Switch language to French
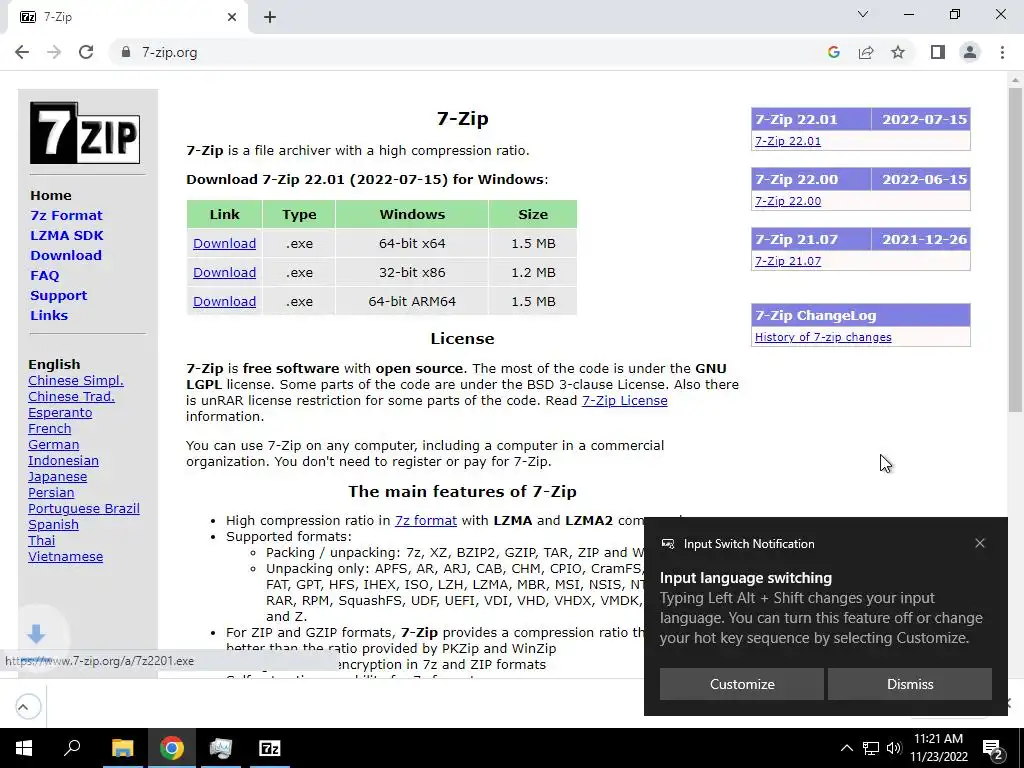This screenshot has width=1024, height=768. pyautogui.click(x=50, y=428)
